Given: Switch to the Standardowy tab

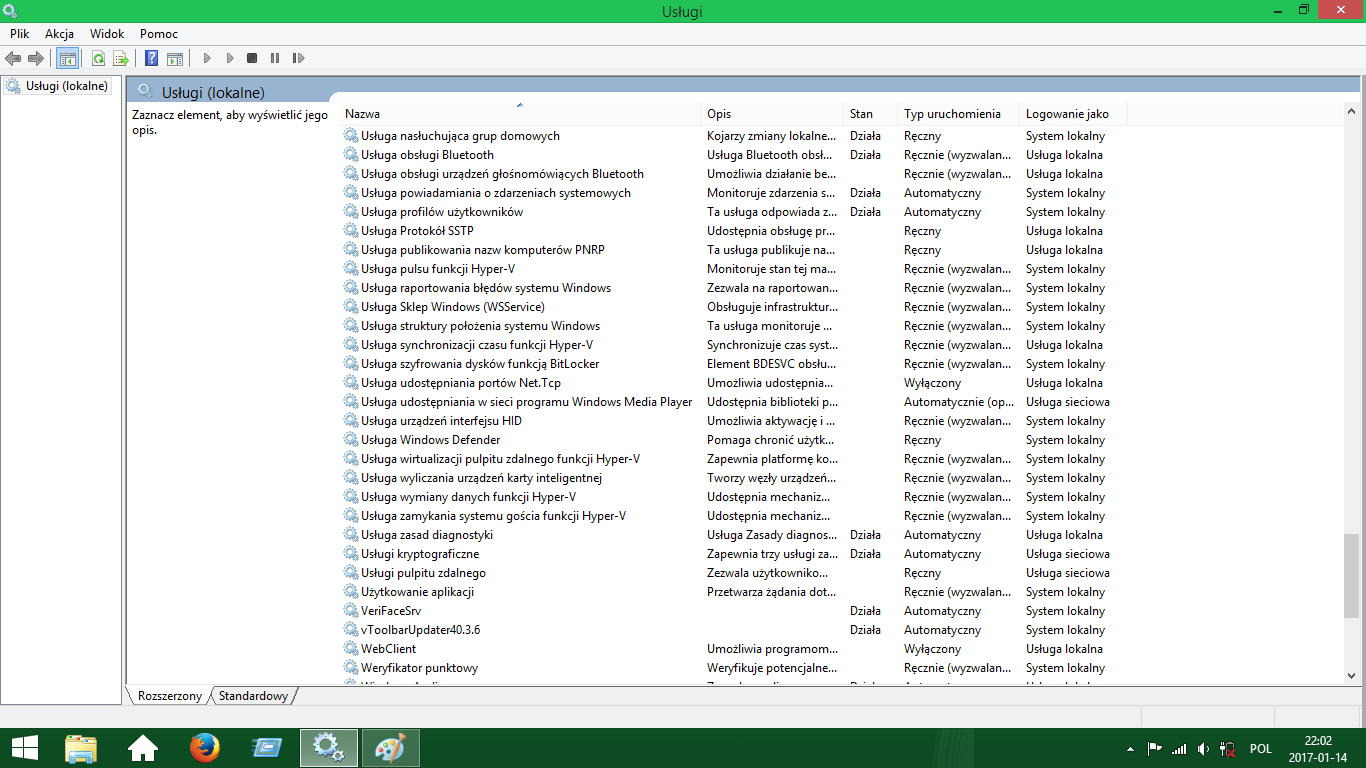Looking at the screenshot, I should (254, 695).
